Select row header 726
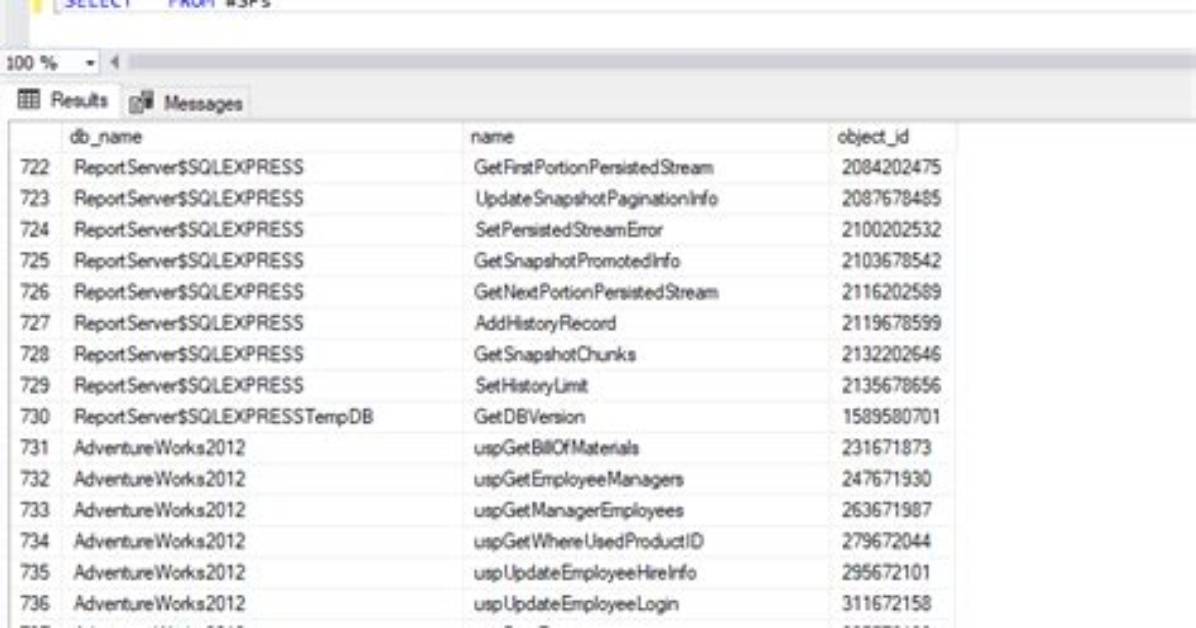 35,292
